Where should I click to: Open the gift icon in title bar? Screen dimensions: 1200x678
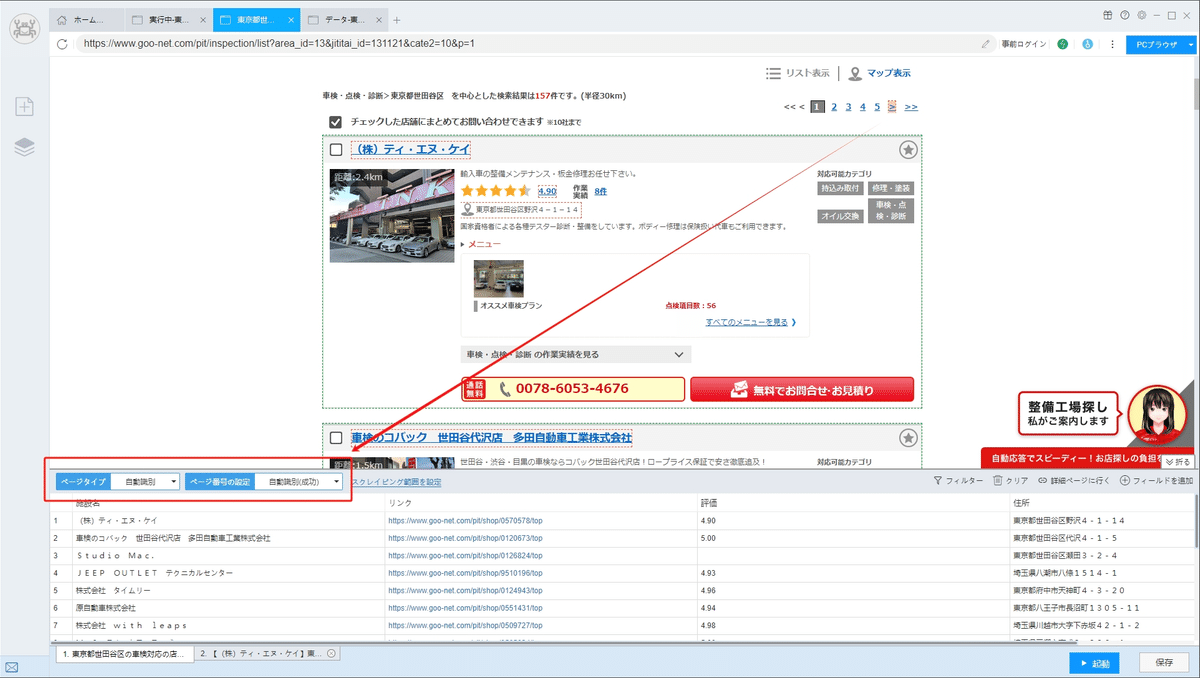(1108, 15)
